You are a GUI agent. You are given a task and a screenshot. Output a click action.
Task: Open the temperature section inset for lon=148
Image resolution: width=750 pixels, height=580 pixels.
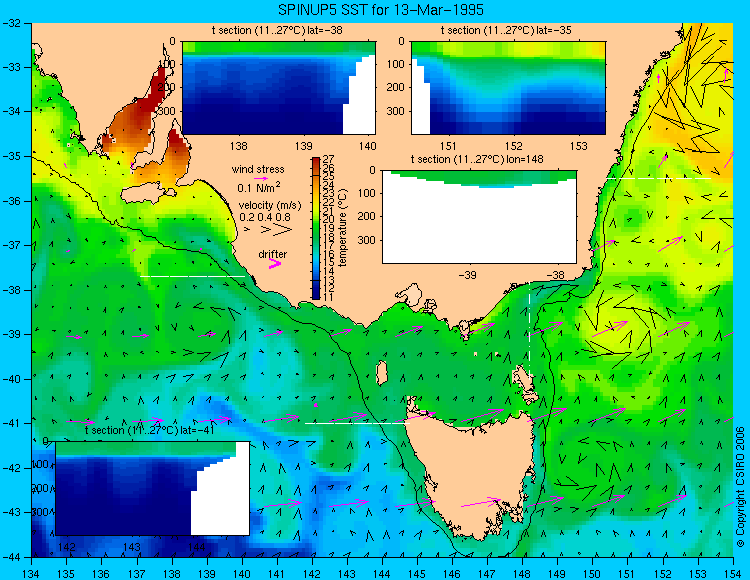tap(479, 217)
